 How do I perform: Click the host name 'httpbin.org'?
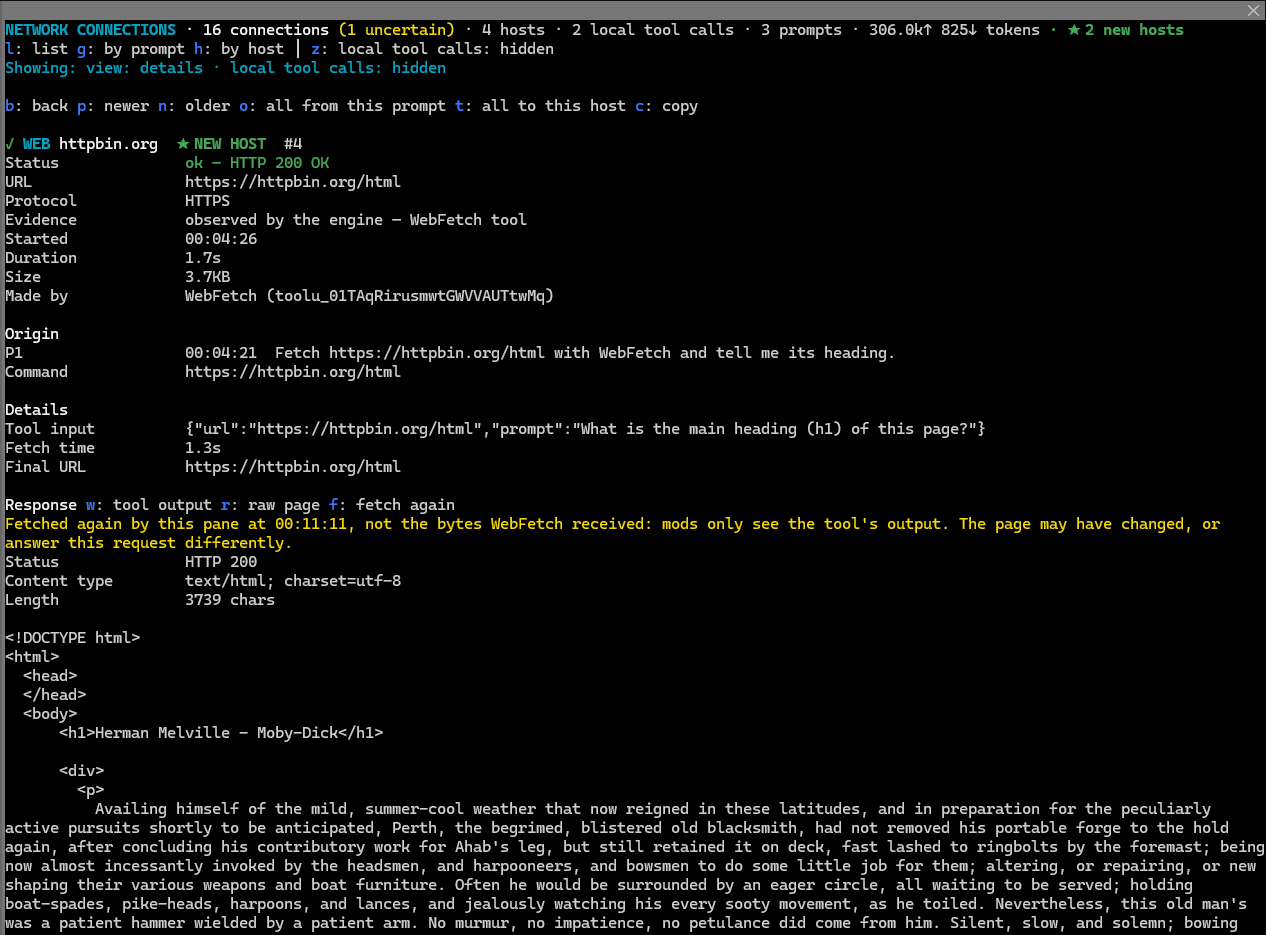[x=108, y=143]
